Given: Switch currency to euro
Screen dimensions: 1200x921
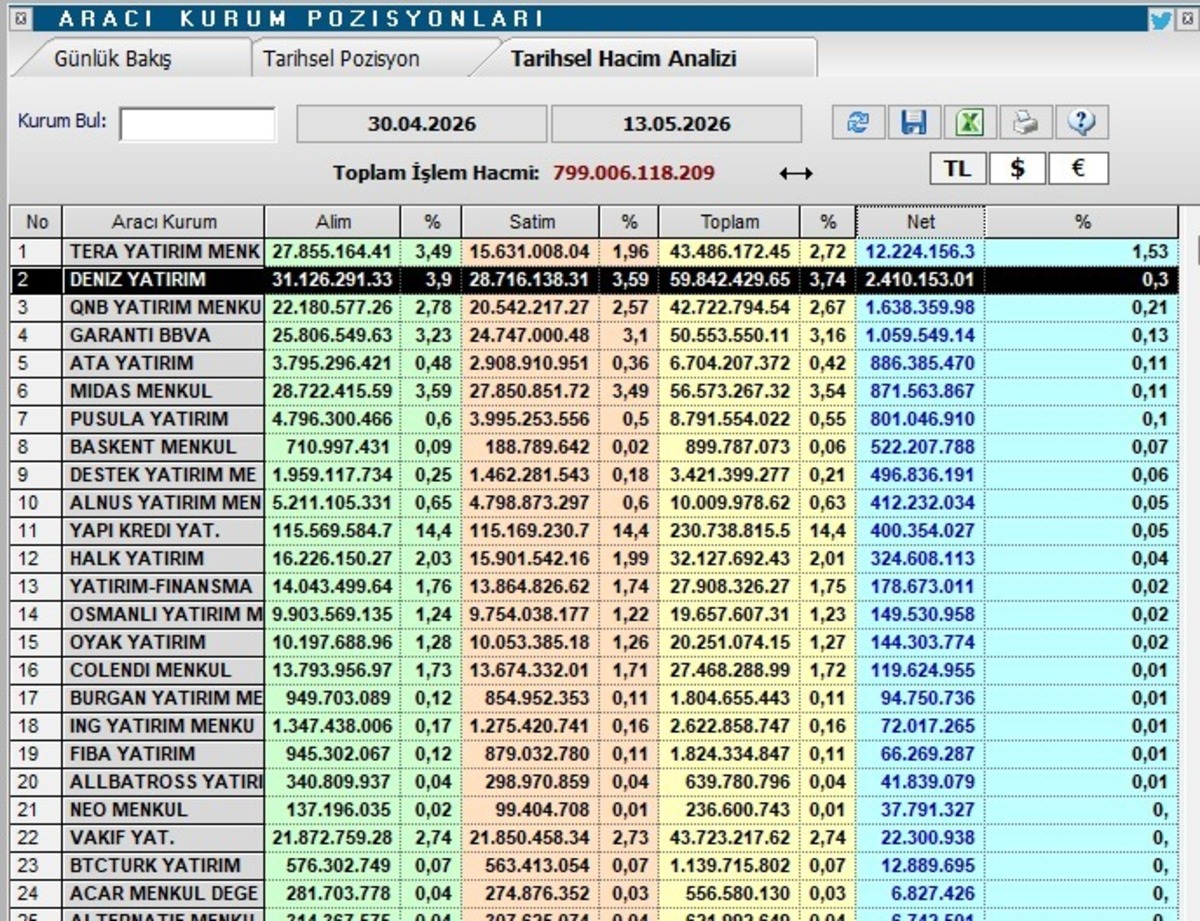Looking at the screenshot, I should tap(1078, 169).
